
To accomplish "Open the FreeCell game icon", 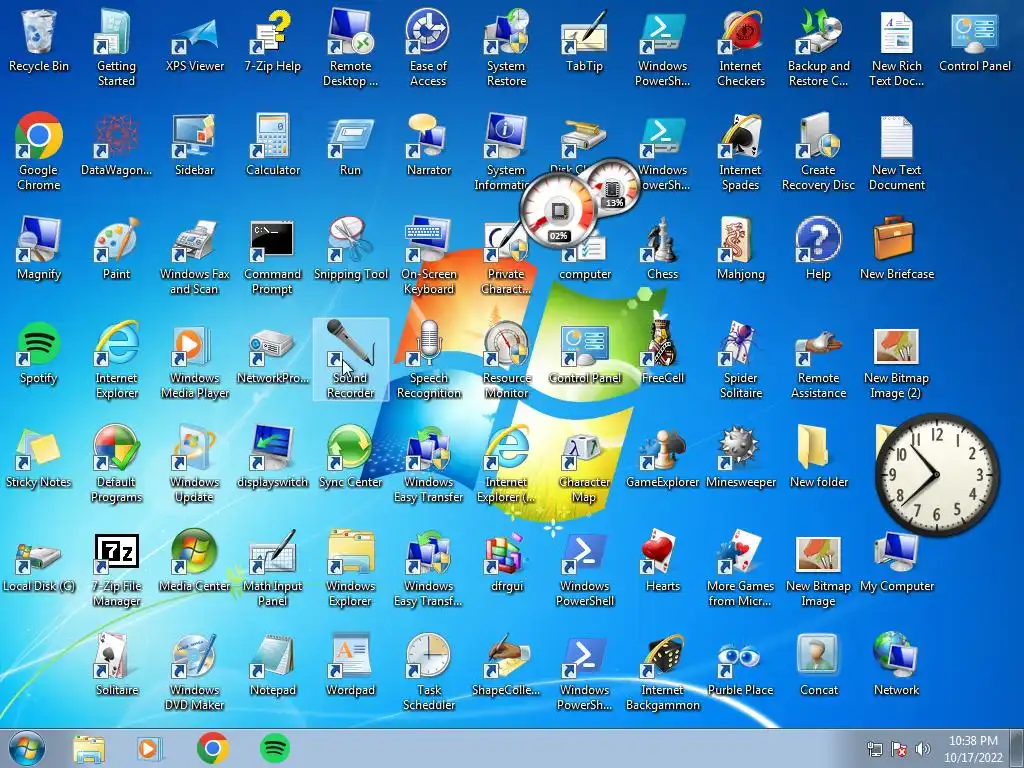I will coord(662,344).
